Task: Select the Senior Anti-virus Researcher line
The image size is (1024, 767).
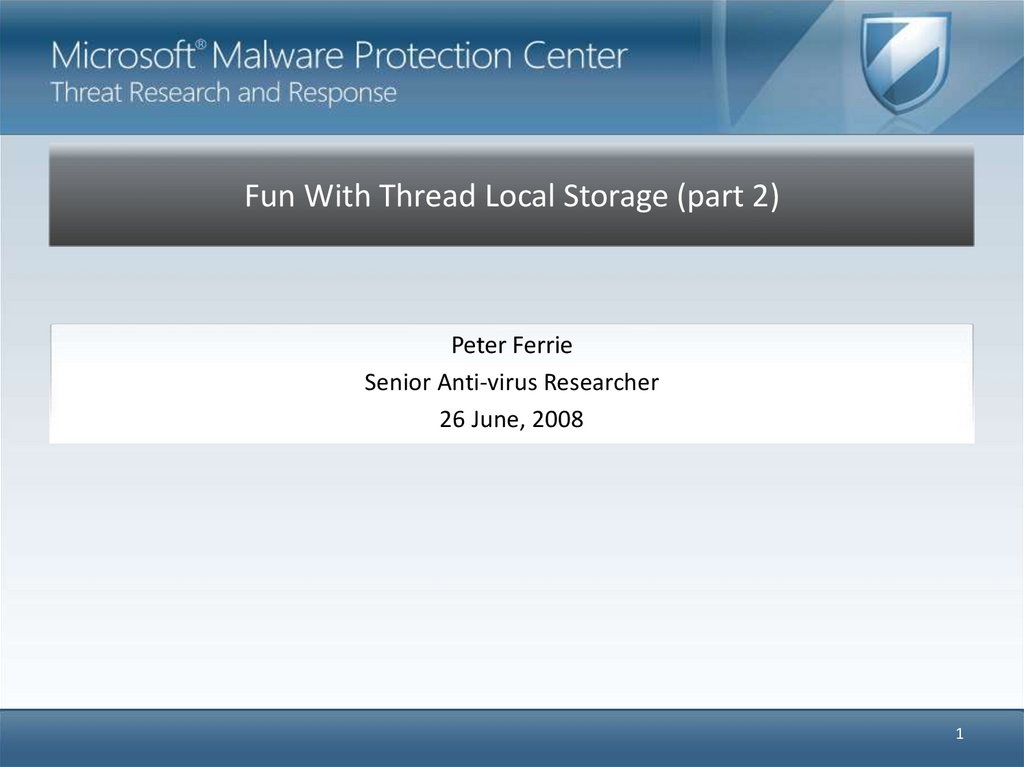Action: [511, 382]
